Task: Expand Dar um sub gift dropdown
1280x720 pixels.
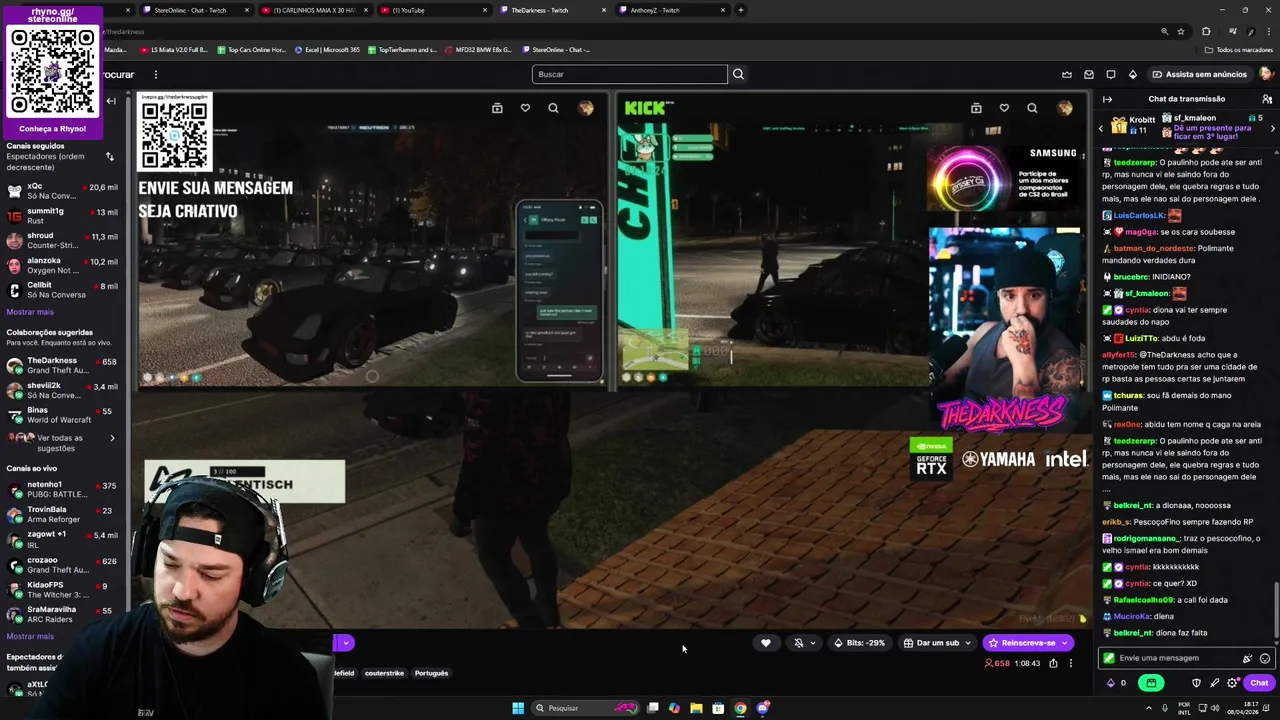Action: 967,643
